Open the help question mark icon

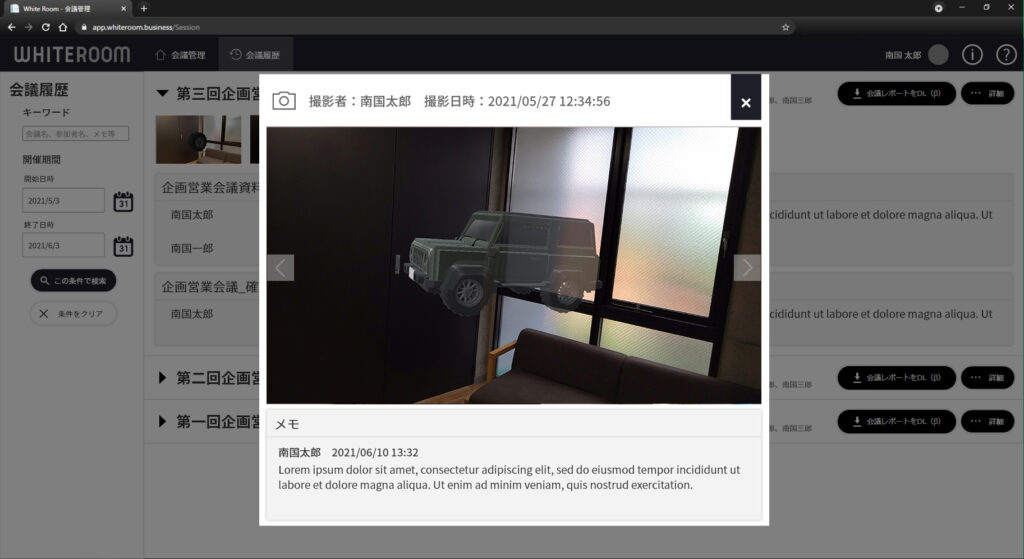coord(1006,55)
